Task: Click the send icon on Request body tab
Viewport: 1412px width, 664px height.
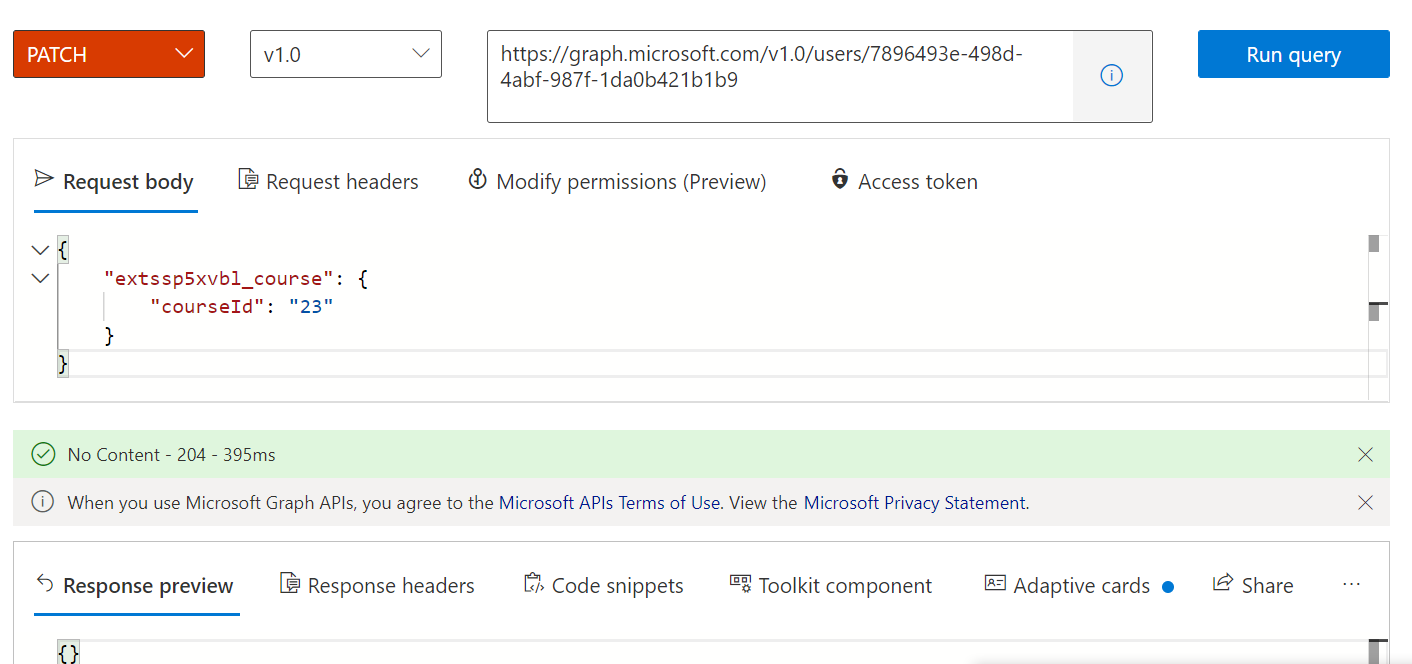Action: click(42, 180)
